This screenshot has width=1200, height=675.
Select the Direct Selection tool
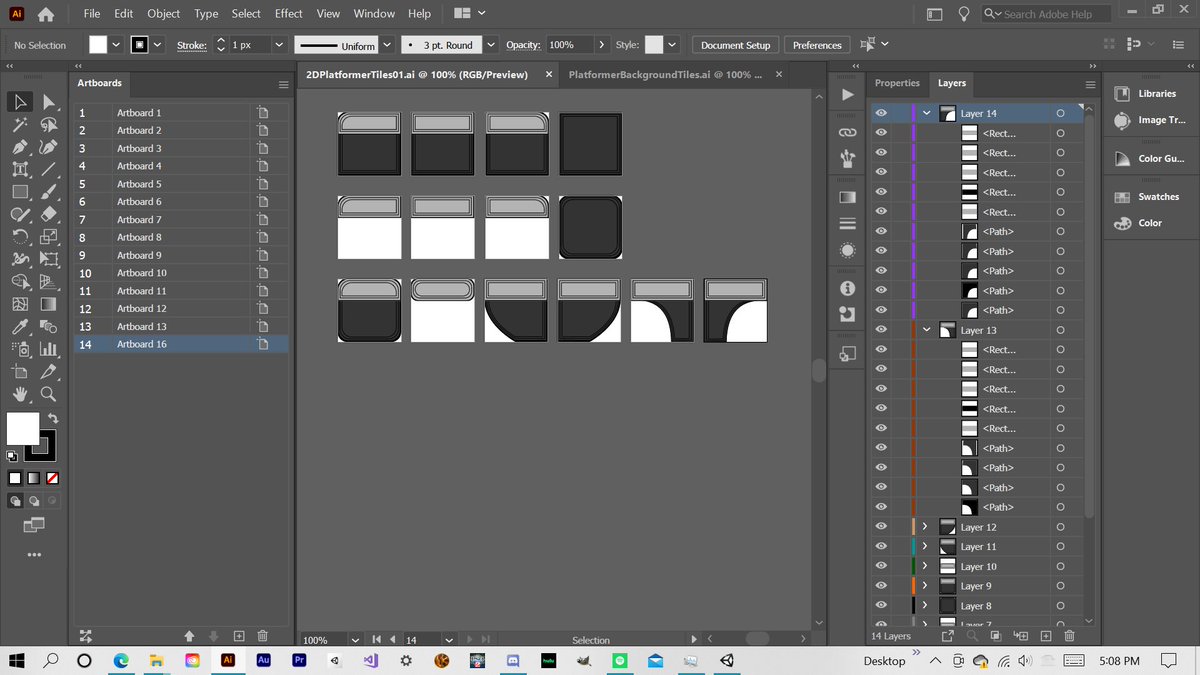(48, 102)
